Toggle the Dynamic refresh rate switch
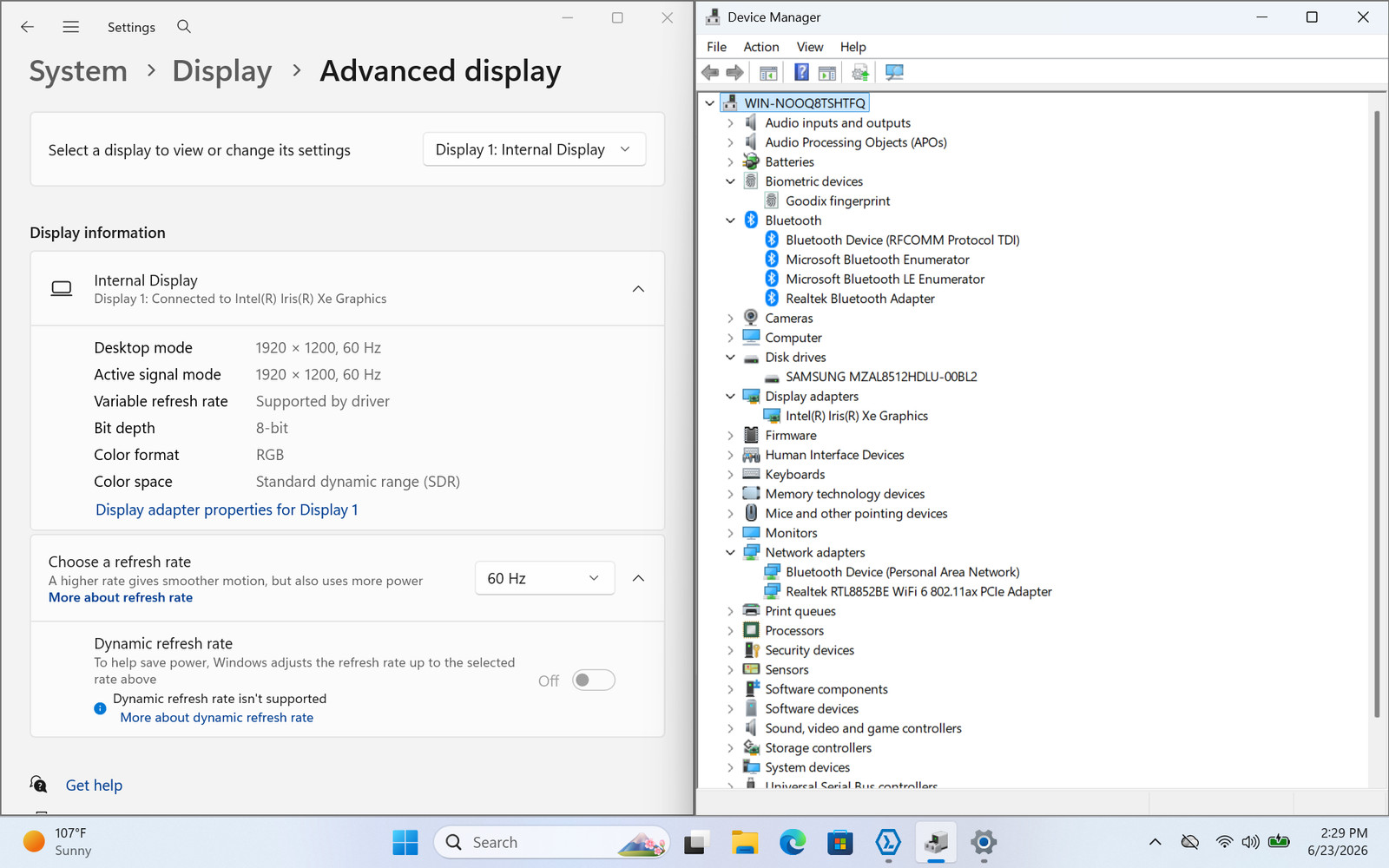Image resolution: width=1389 pixels, height=868 pixels. [594, 681]
